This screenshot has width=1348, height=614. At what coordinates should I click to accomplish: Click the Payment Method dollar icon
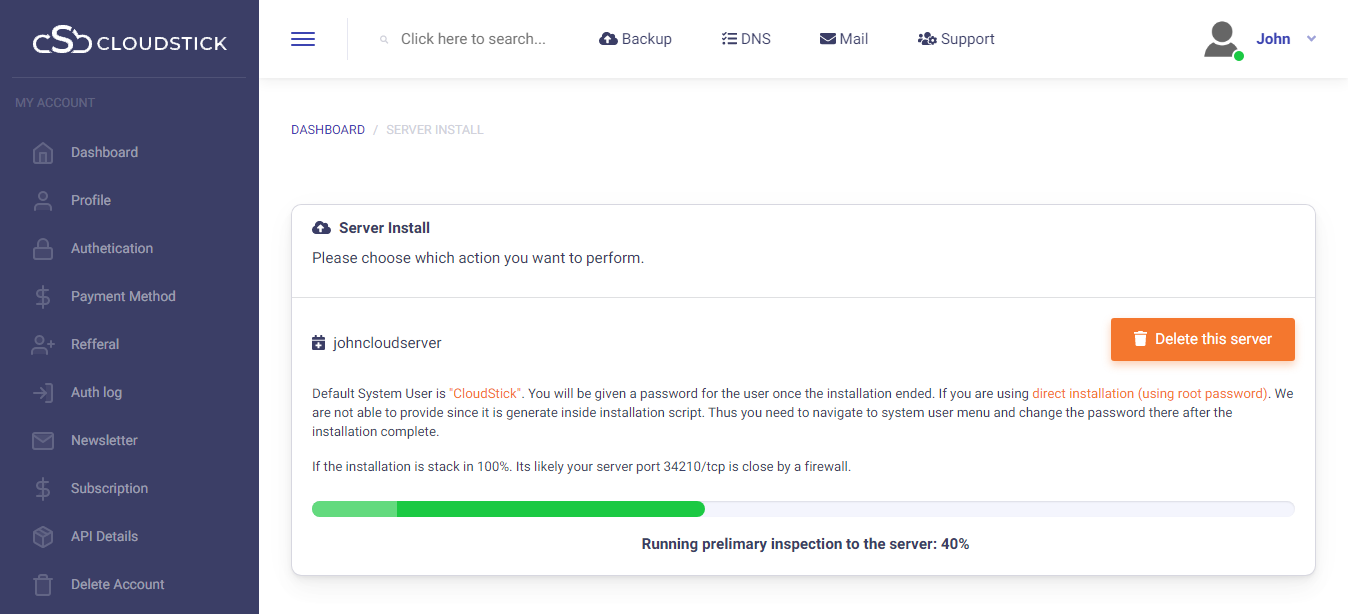[43, 297]
